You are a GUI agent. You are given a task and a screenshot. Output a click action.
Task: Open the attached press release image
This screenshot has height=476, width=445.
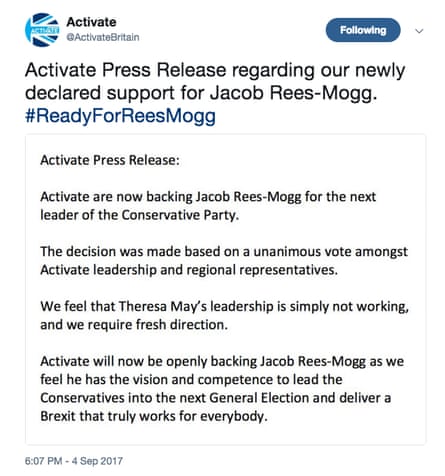[x=226, y=289]
